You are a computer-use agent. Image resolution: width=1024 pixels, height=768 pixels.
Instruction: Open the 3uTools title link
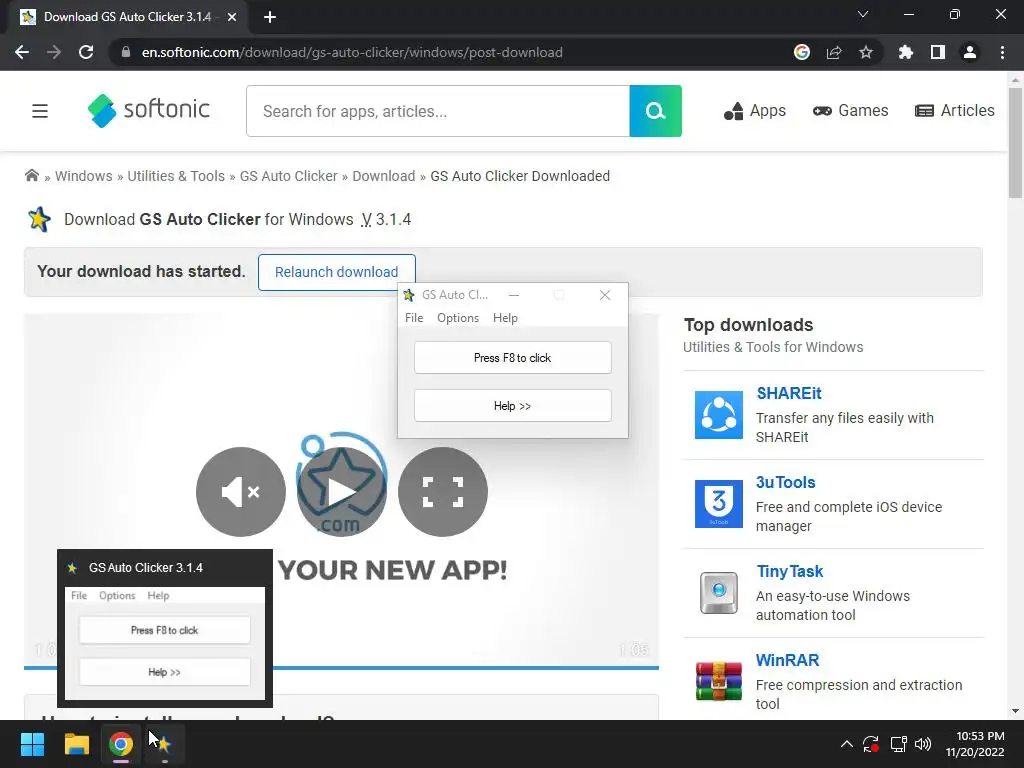[x=786, y=483]
